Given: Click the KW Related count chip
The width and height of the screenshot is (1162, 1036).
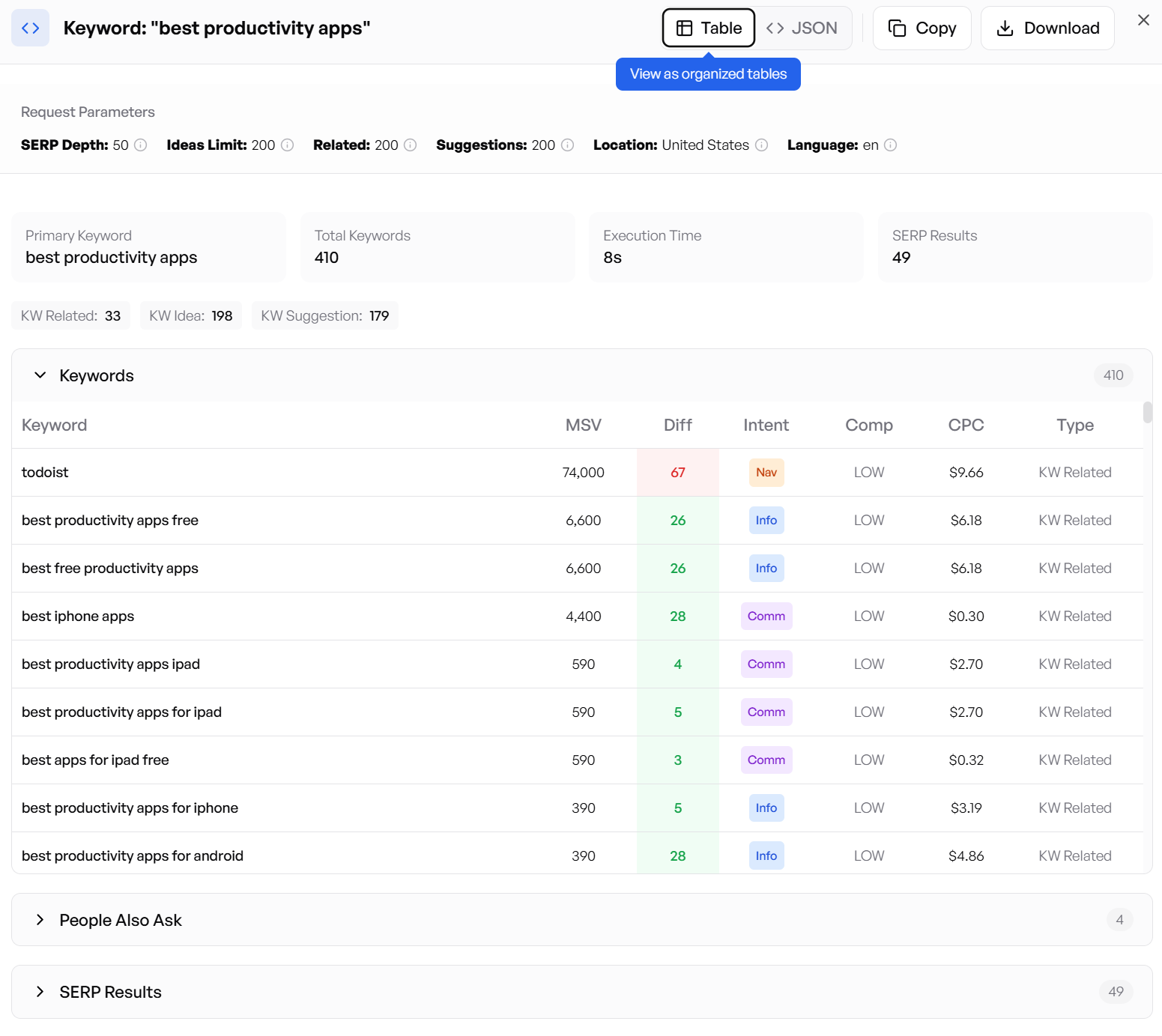Looking at the screenshot, I should [70, 315].
